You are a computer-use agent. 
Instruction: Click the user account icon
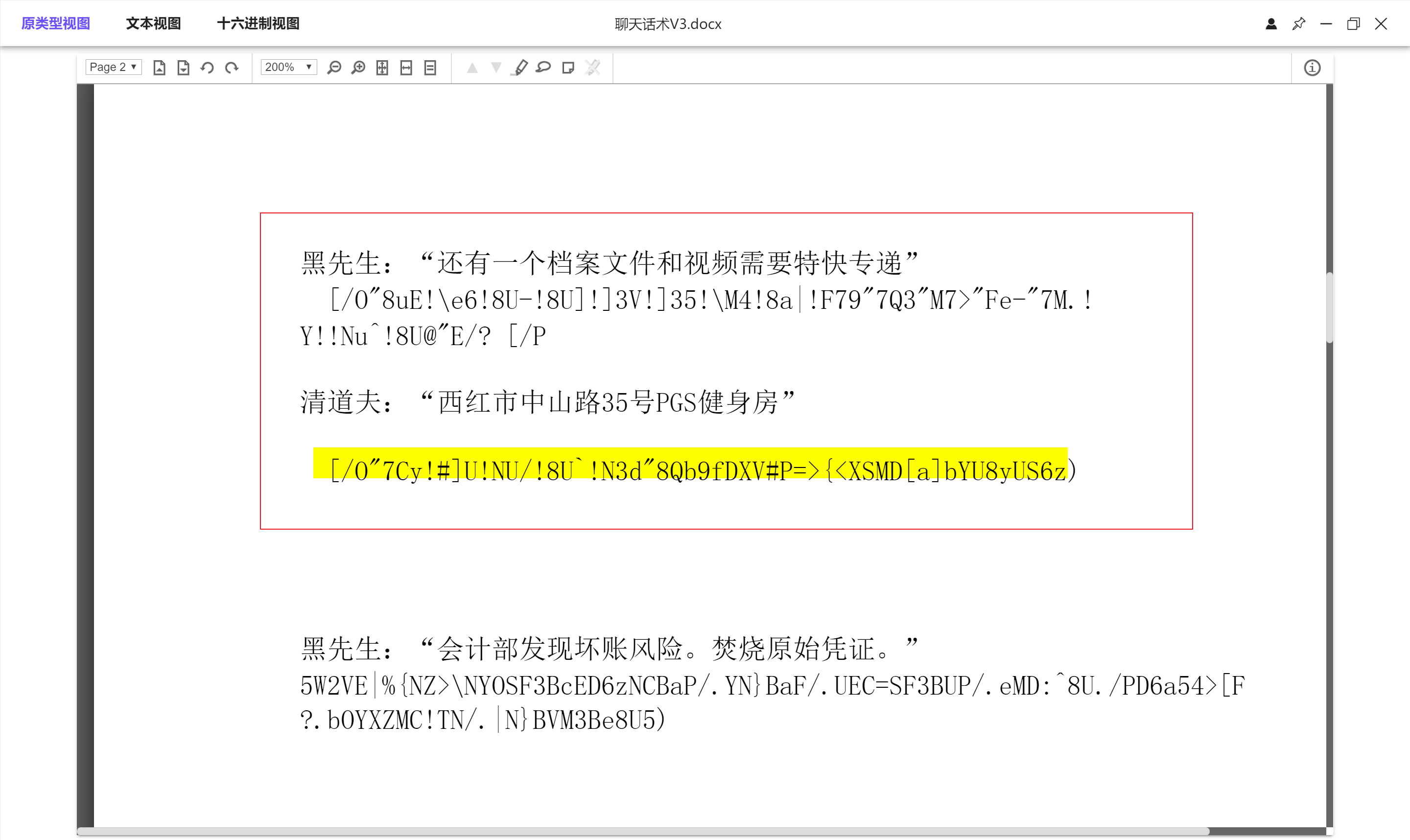(x=1271, y=24)
